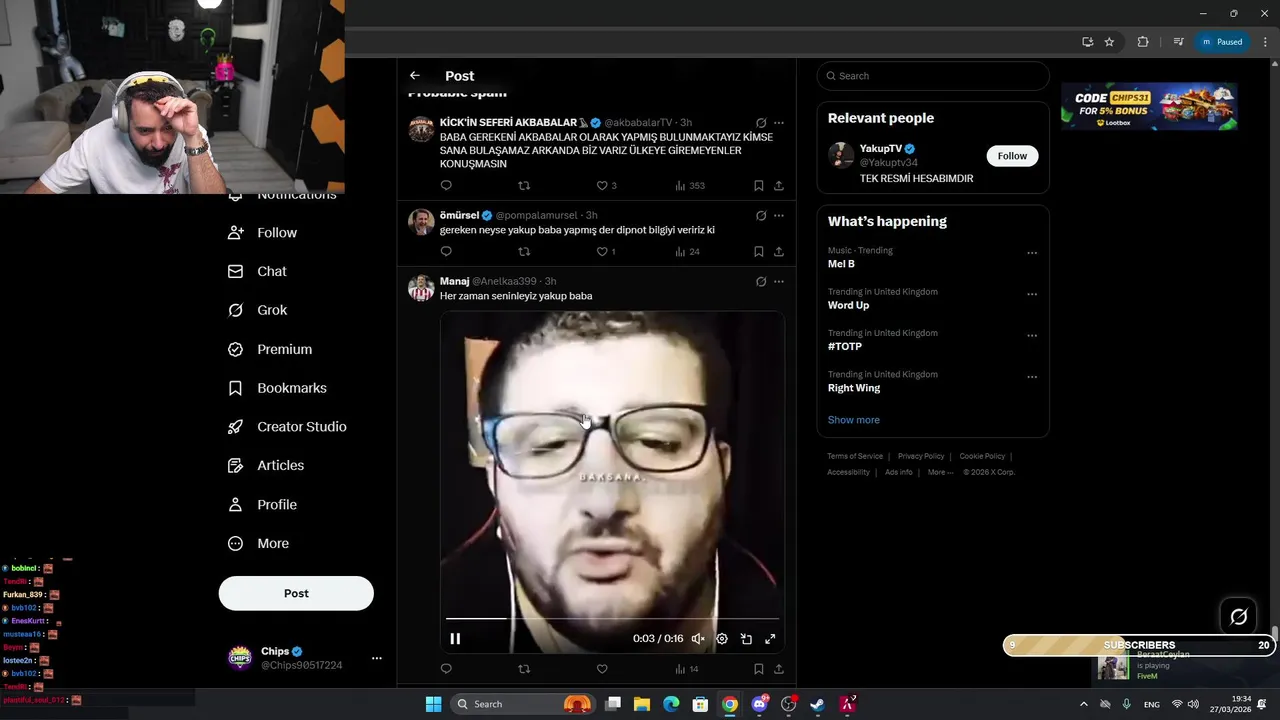This screenshot has height=720, width=1280.
Task: Bookmark akbabalarTV's post
Action: (x=759, y=185)
